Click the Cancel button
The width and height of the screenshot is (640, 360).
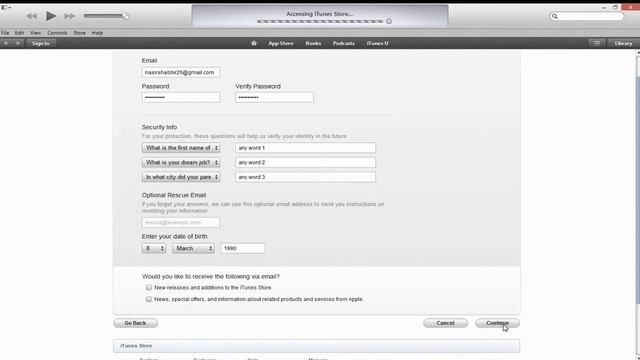[445, 323]
